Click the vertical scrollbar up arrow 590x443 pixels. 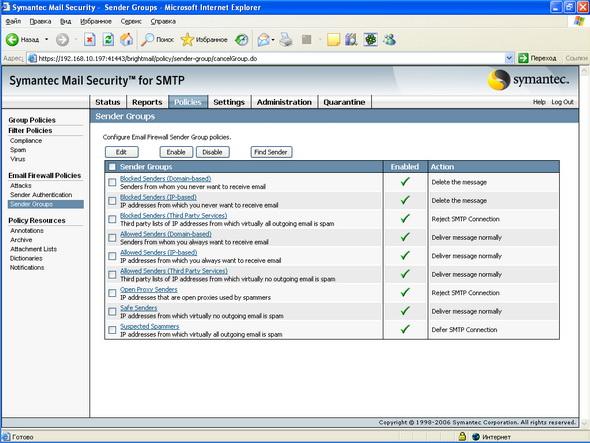tap(584, 71)
